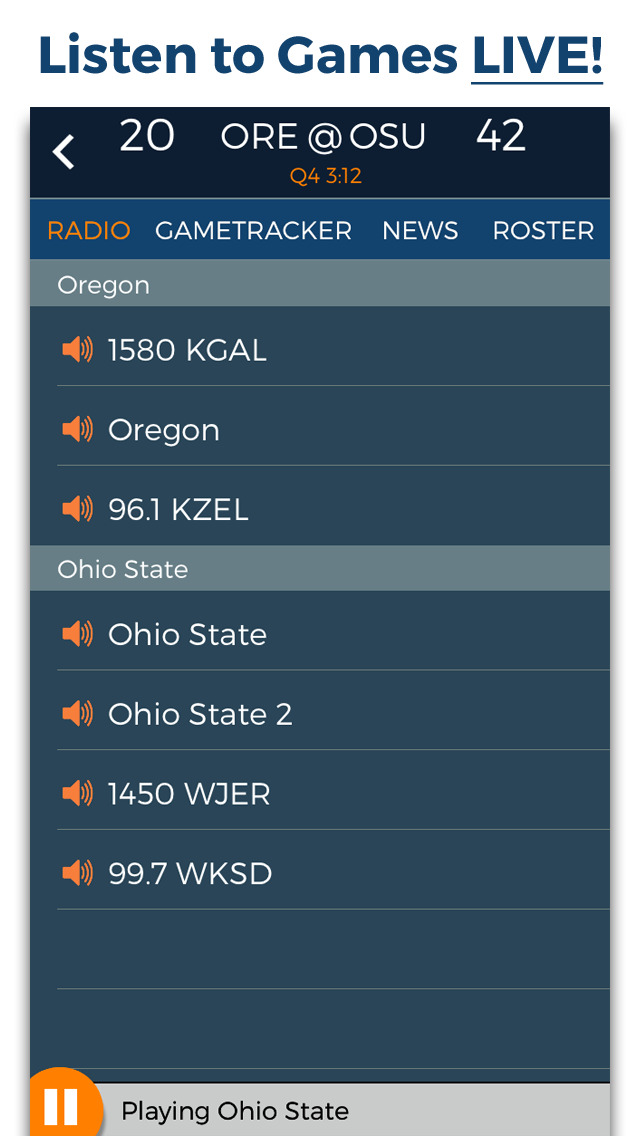Image resolution: width=640 pixels, height=1136 pixels.
Task: Tap speaker icon beside 1580 KGAL
Action: (x=77, y=349)
